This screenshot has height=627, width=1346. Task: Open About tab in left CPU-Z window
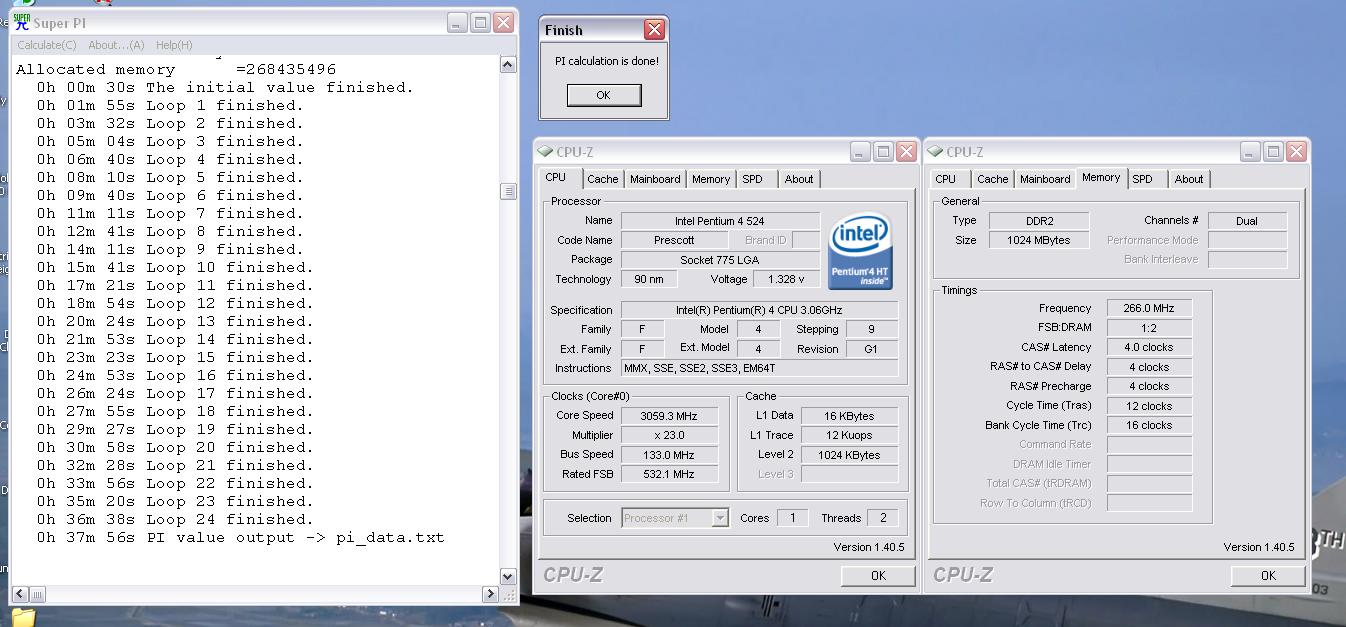coord(799,179)
